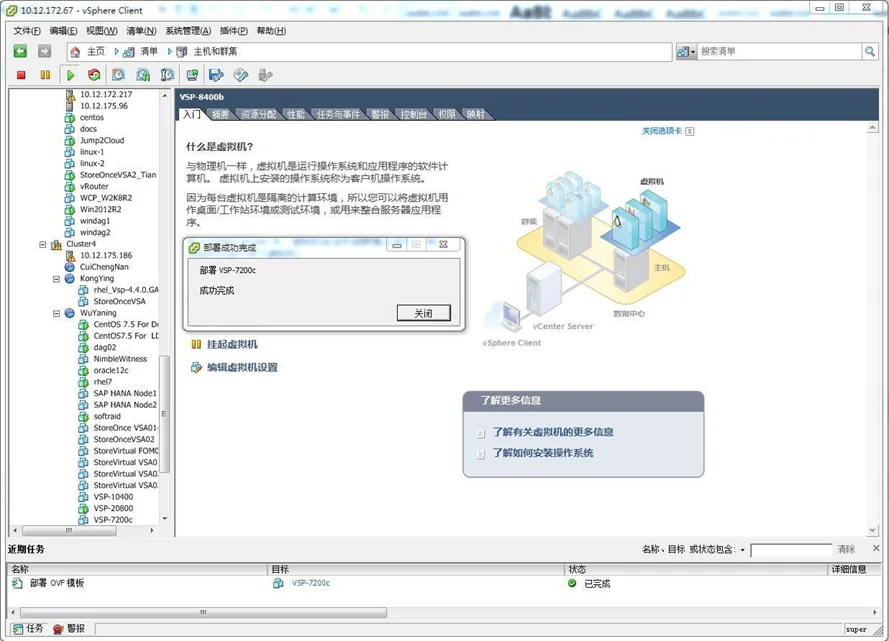The width and height of the screenshot is (889, 641).
Task: Switch to the 任务与事件 tab
Action: (x=338, y=114)
